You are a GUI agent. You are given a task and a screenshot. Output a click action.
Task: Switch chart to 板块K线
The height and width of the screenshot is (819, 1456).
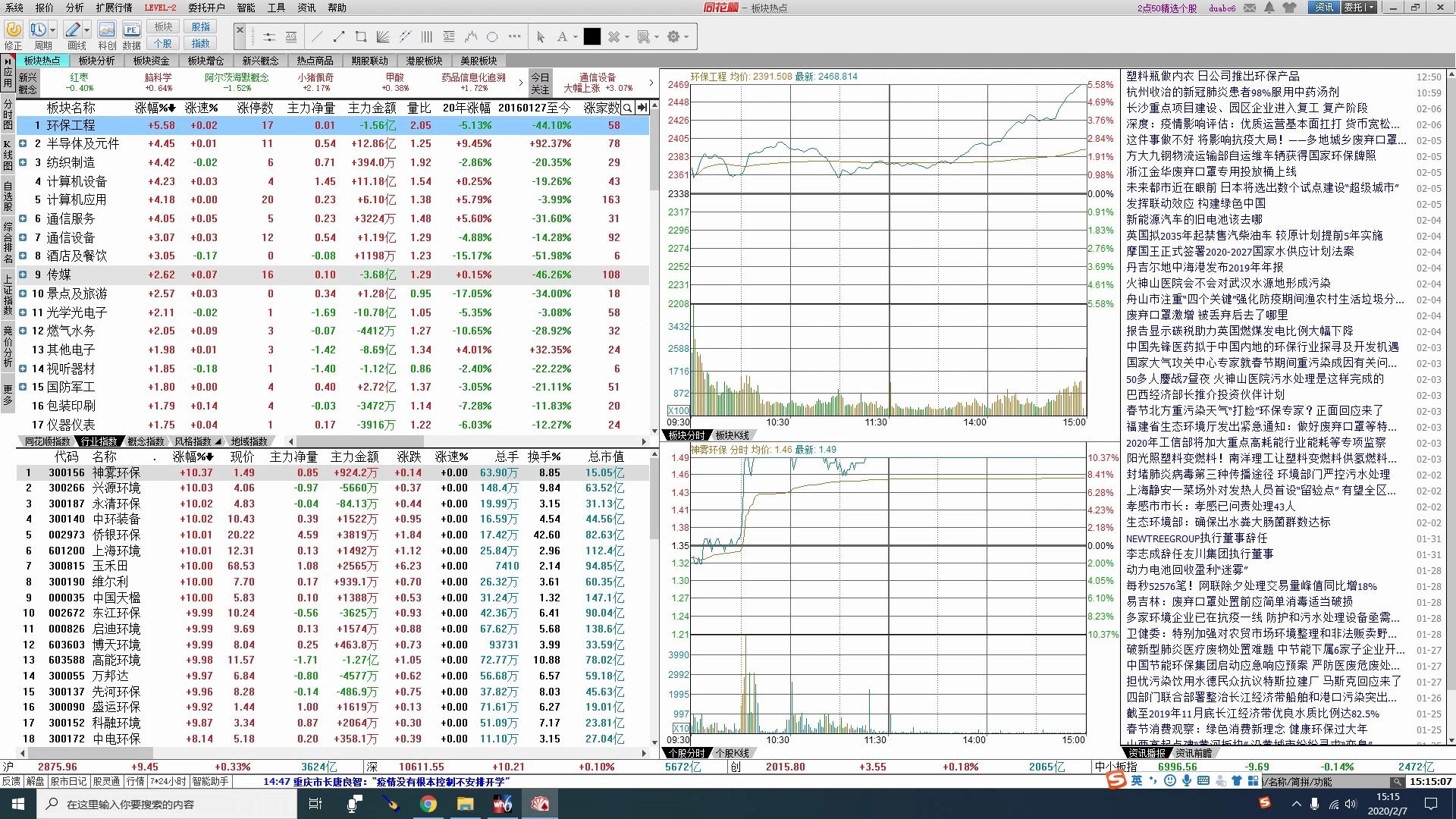click(x=733, y=435)
